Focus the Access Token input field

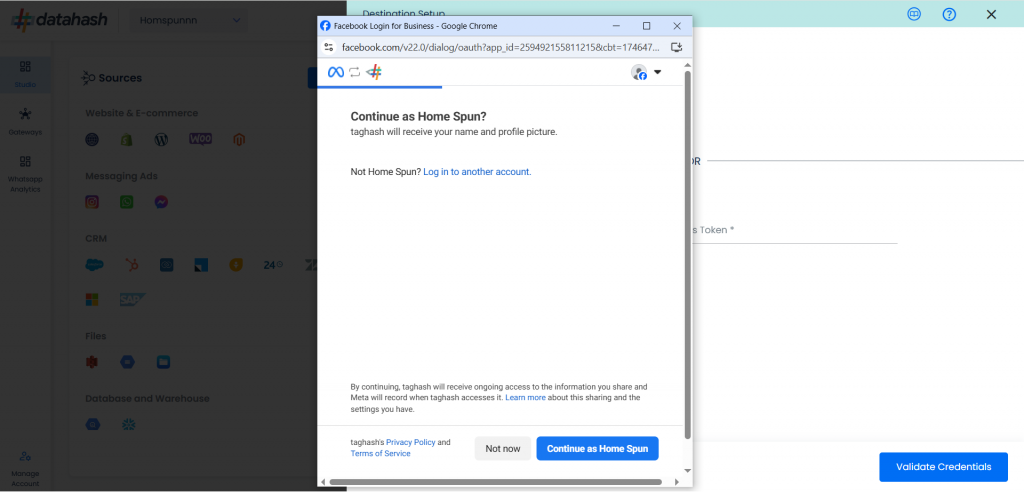(795, 231)
